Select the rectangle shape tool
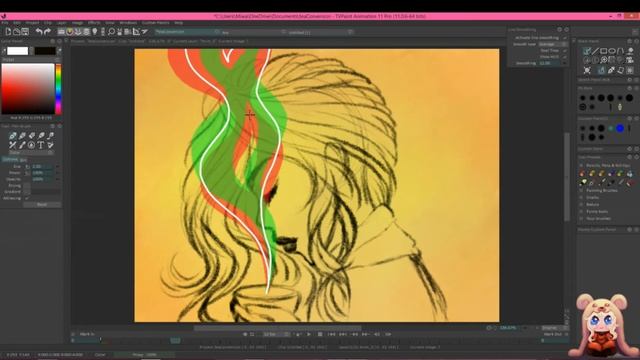The width and height of the screenshot is (640, 360). [604, 51]
